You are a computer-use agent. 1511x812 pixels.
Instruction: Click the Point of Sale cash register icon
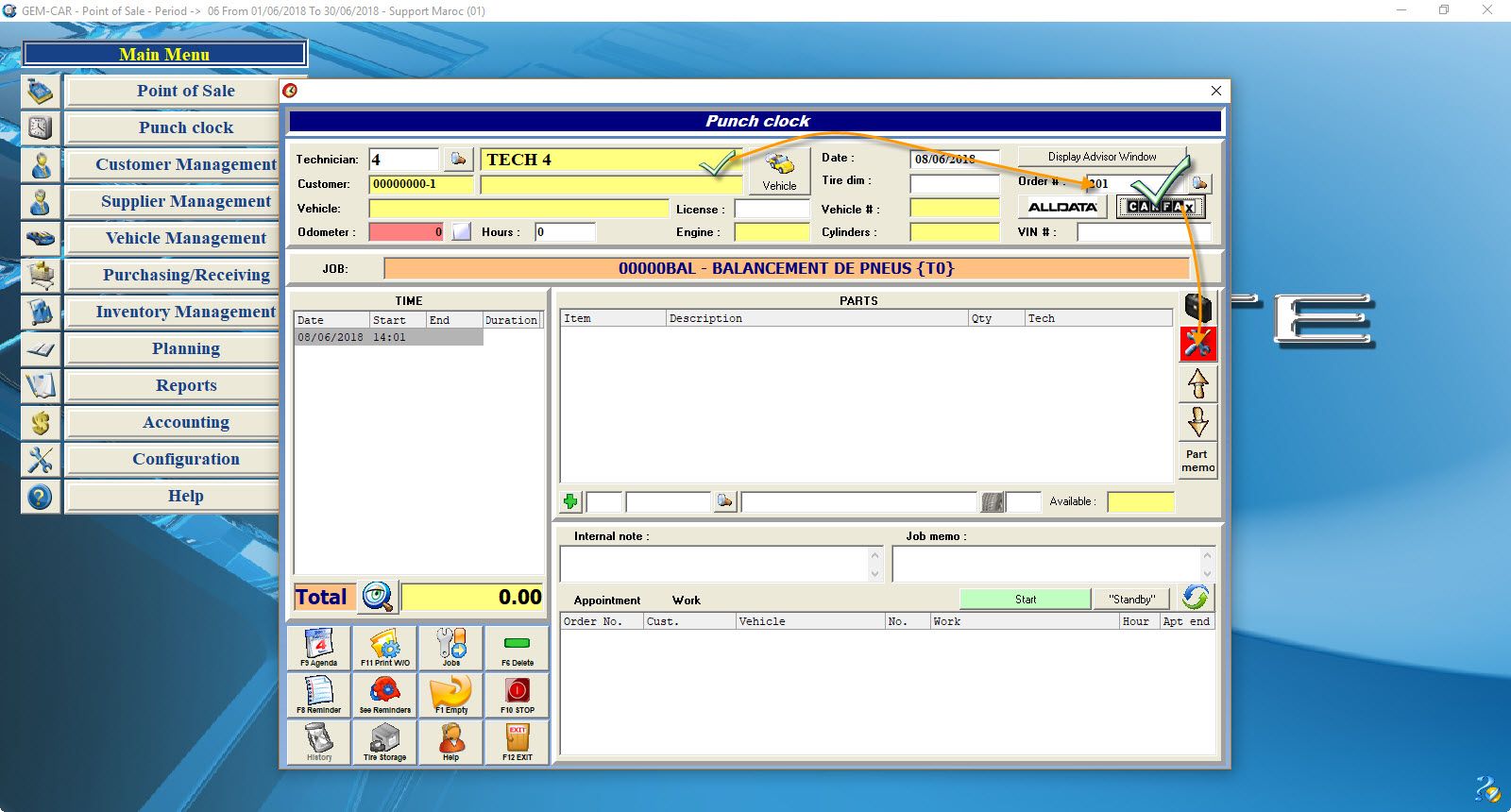coord(41,92)
